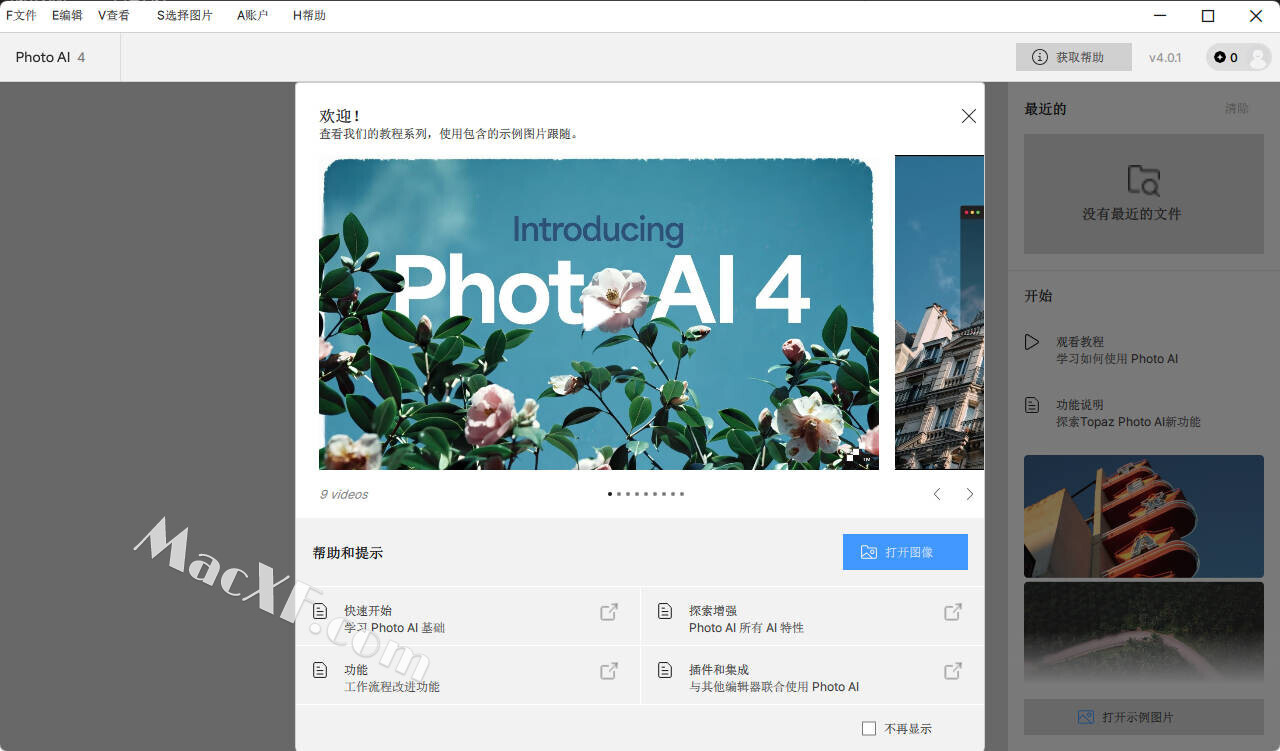Select the last carousel pagination dot
The height and width of the screenshot is (751, 1280).
pyautogui.click(x=682, y=494)
